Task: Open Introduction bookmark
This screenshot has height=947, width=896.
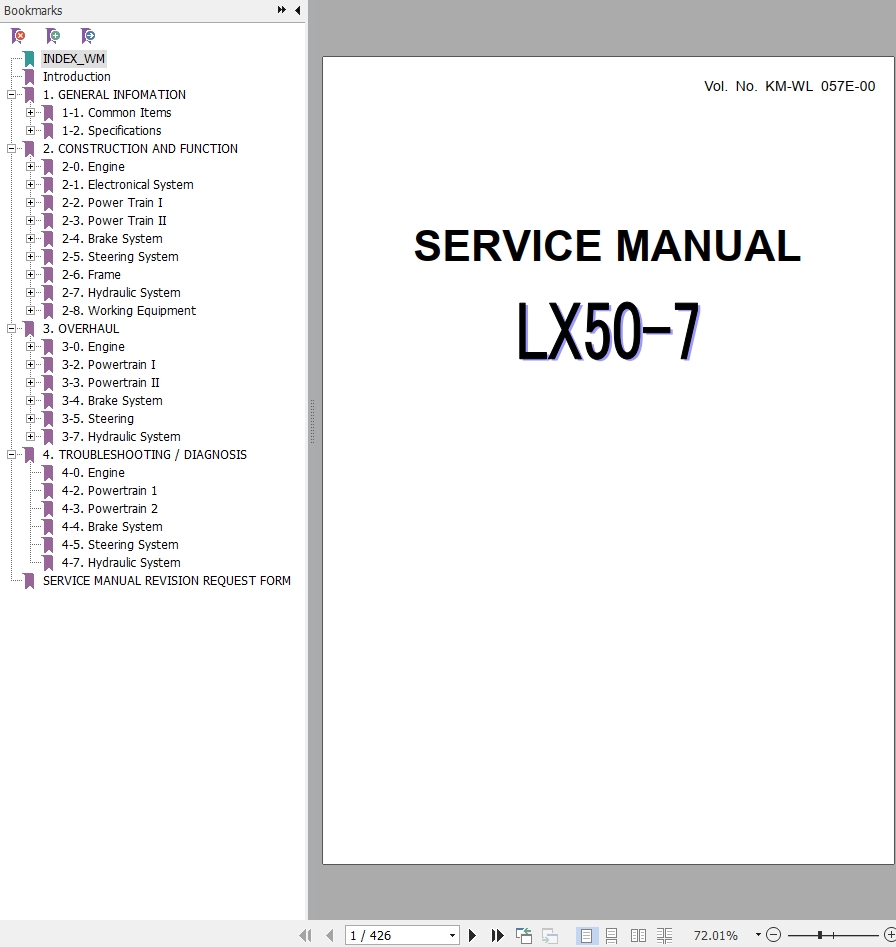Action: pyautogui.click(x=77, y=77)
